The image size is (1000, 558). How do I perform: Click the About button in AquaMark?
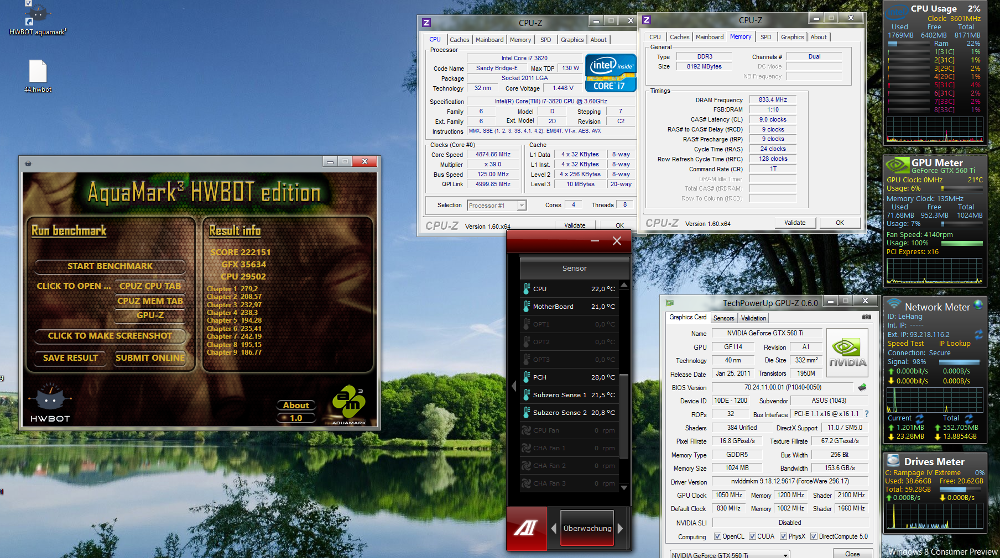296,405
